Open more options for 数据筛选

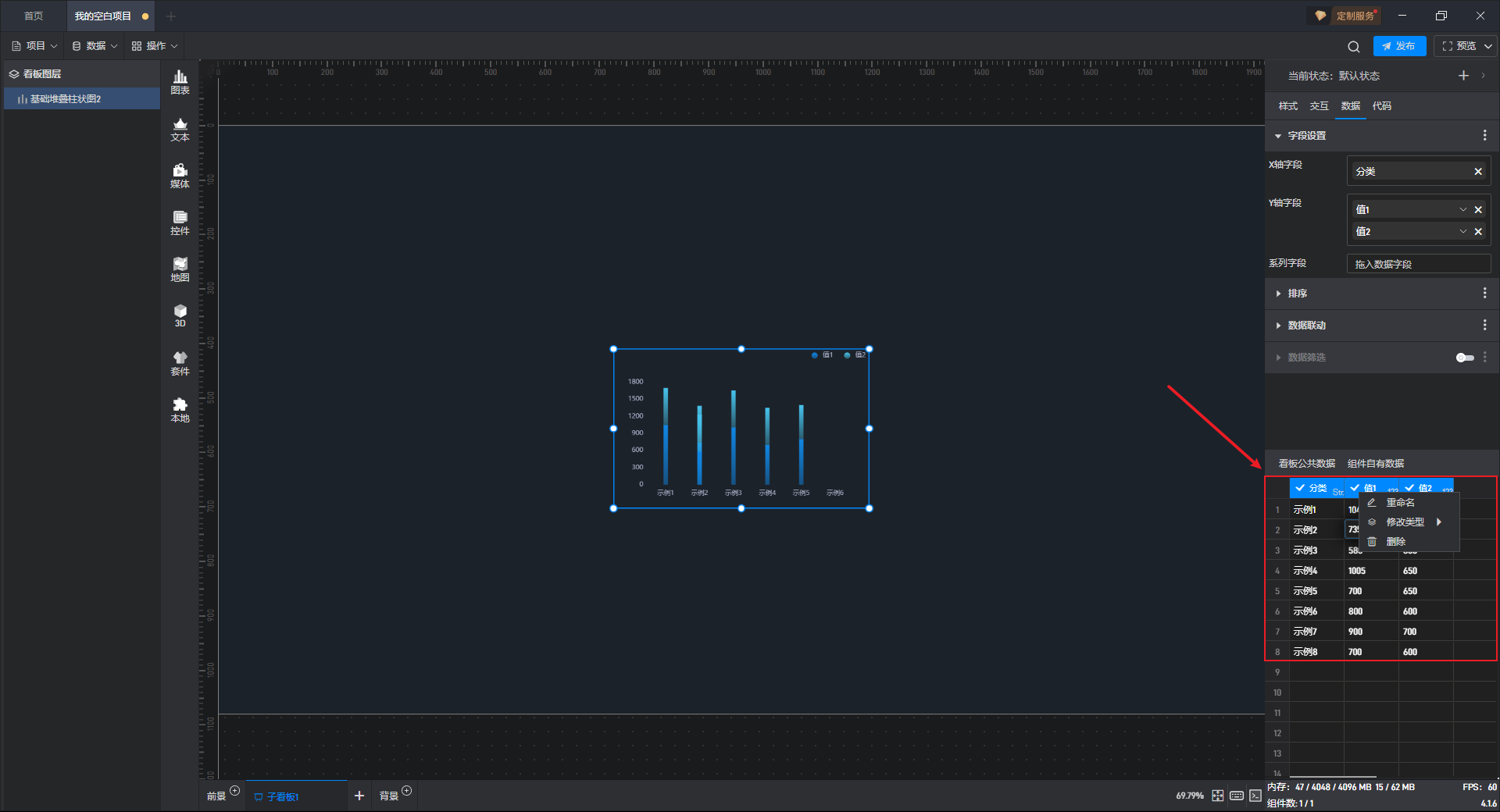1484,358
